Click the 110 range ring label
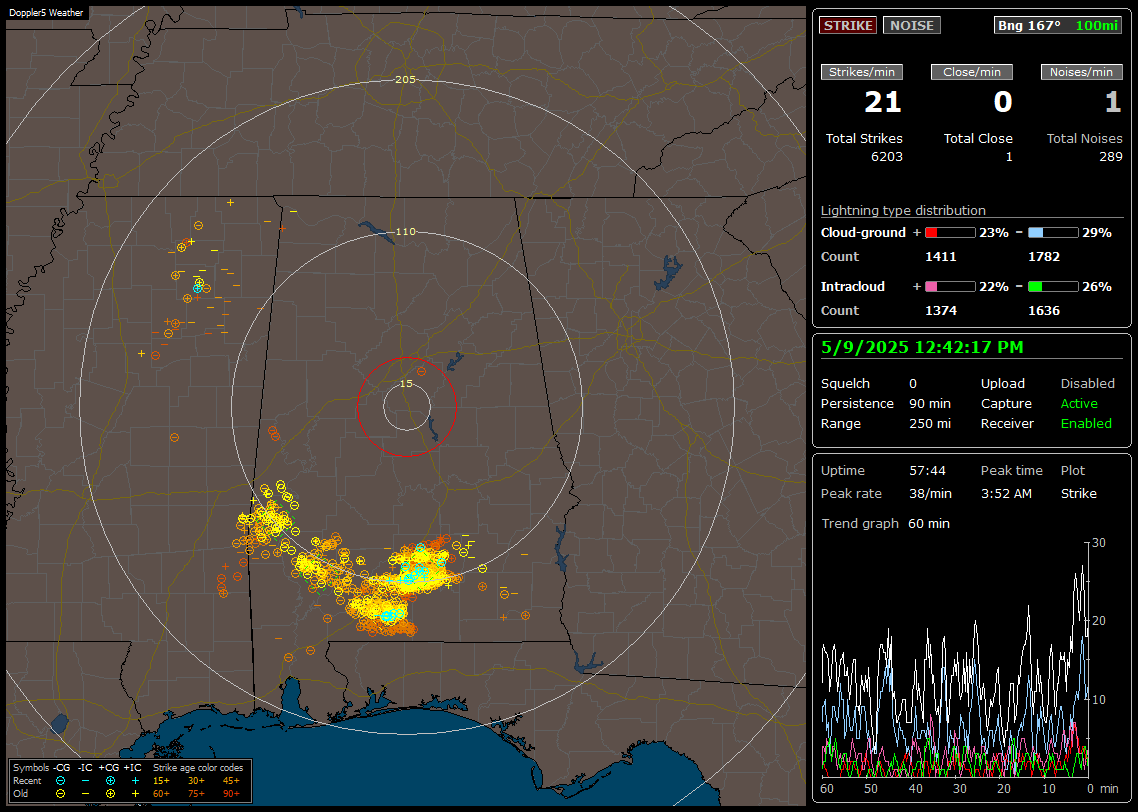This screenshot has width=1138, height=812. click(405, 232)
